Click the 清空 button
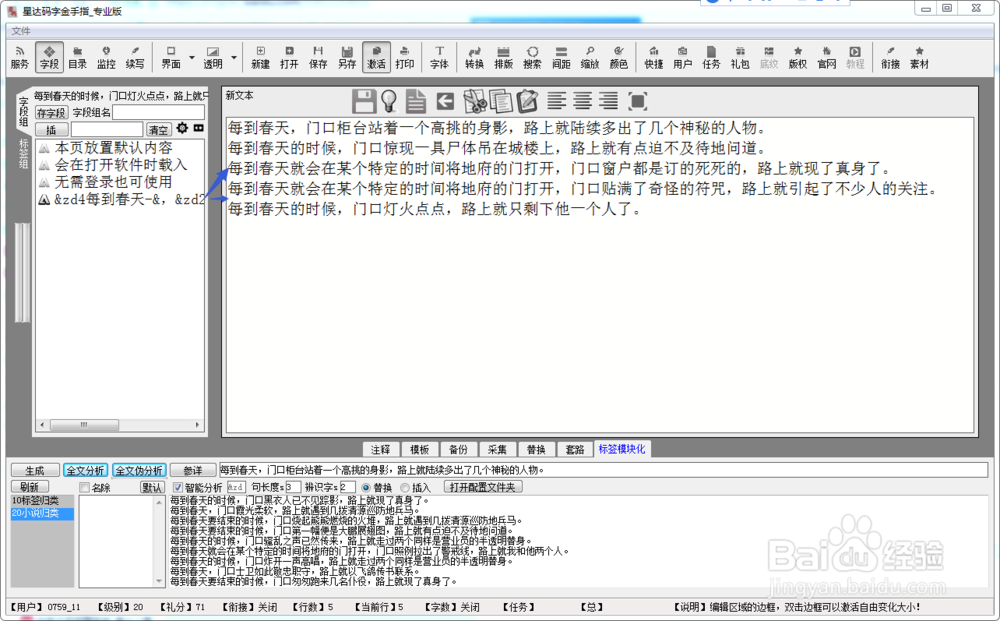 (x=158, y=129)
